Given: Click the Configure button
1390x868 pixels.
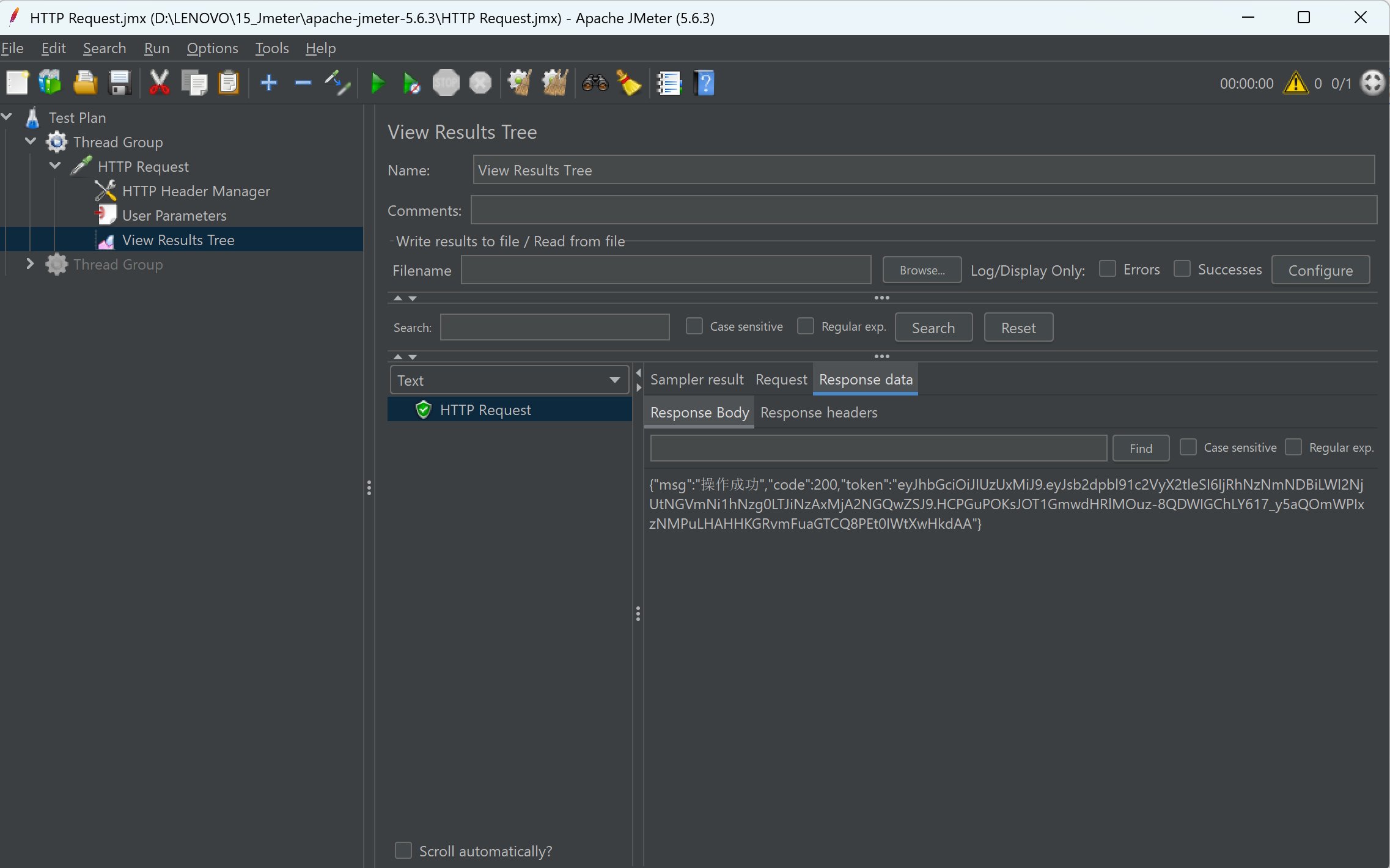Looking at the screenshot, I should pos(1320,270).
